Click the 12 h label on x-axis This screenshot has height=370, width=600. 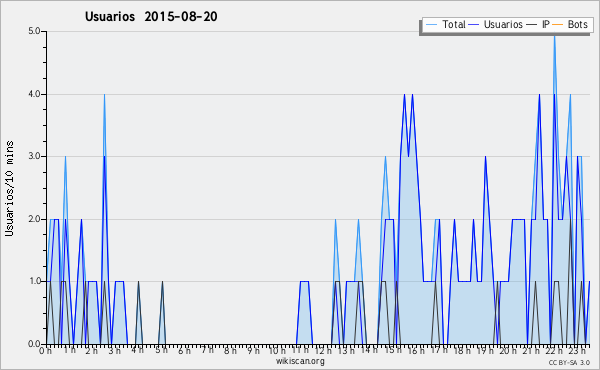[323, 351]
